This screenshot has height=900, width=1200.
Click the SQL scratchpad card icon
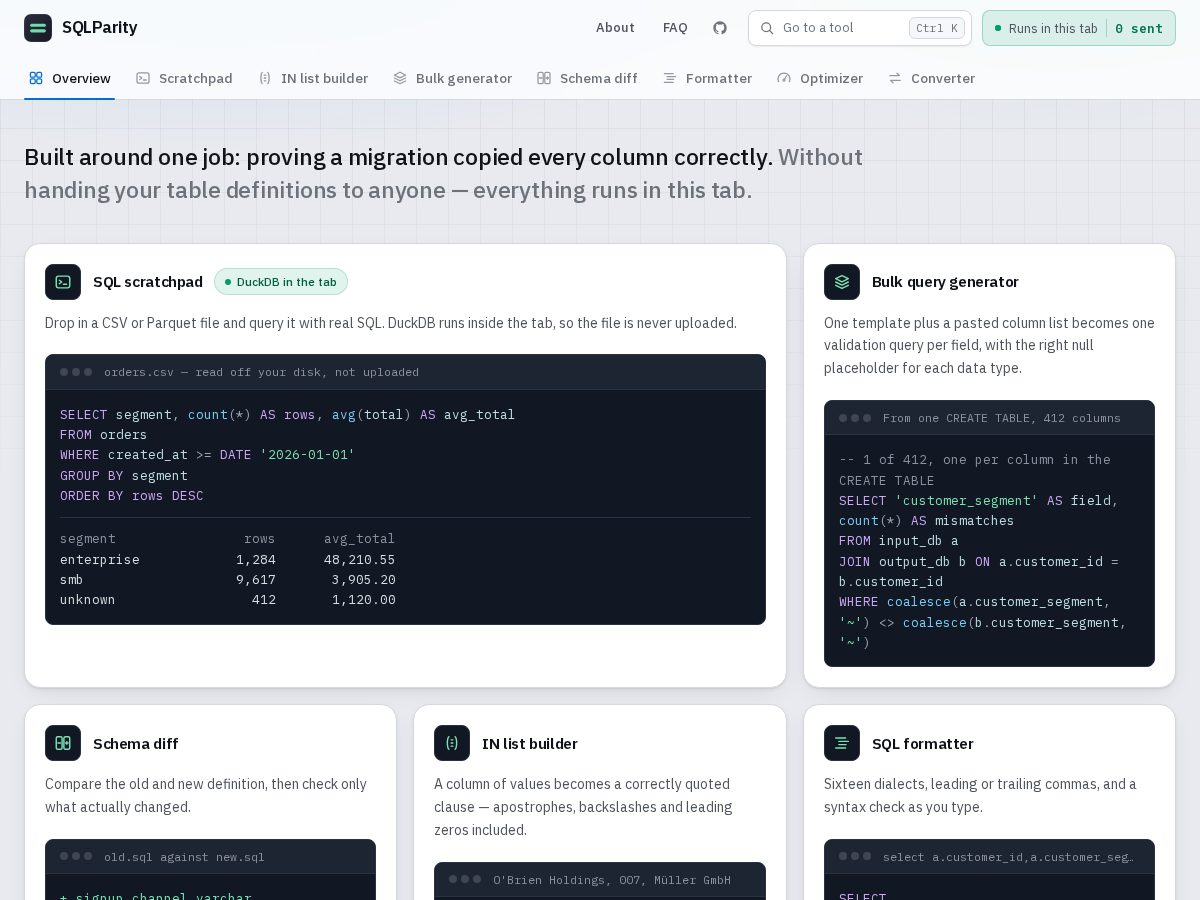point(63,282)
